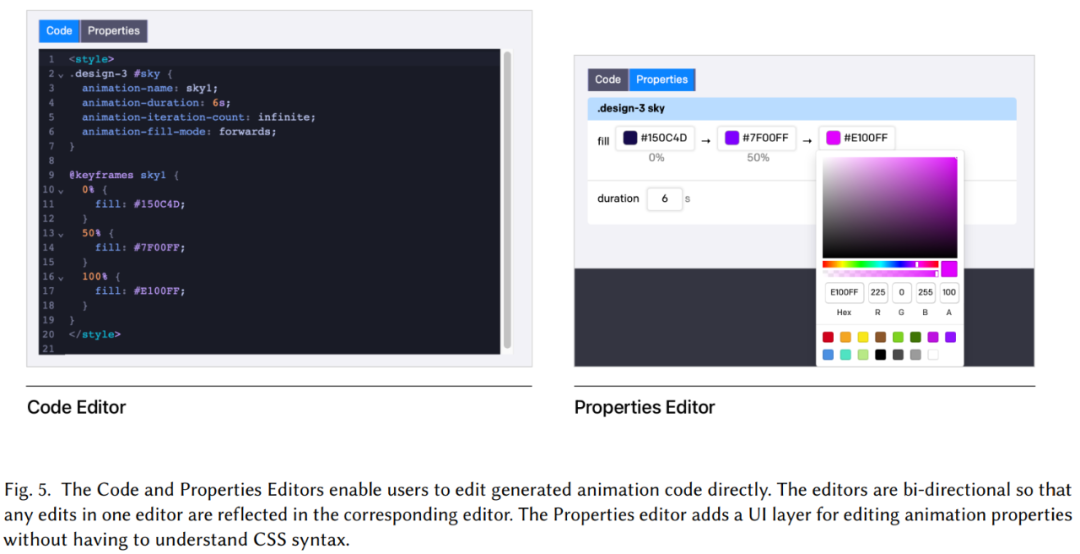Collapse the 50% keyframe block on line 13
This screenshot has height=554, width=1080.
pos(61,233)
